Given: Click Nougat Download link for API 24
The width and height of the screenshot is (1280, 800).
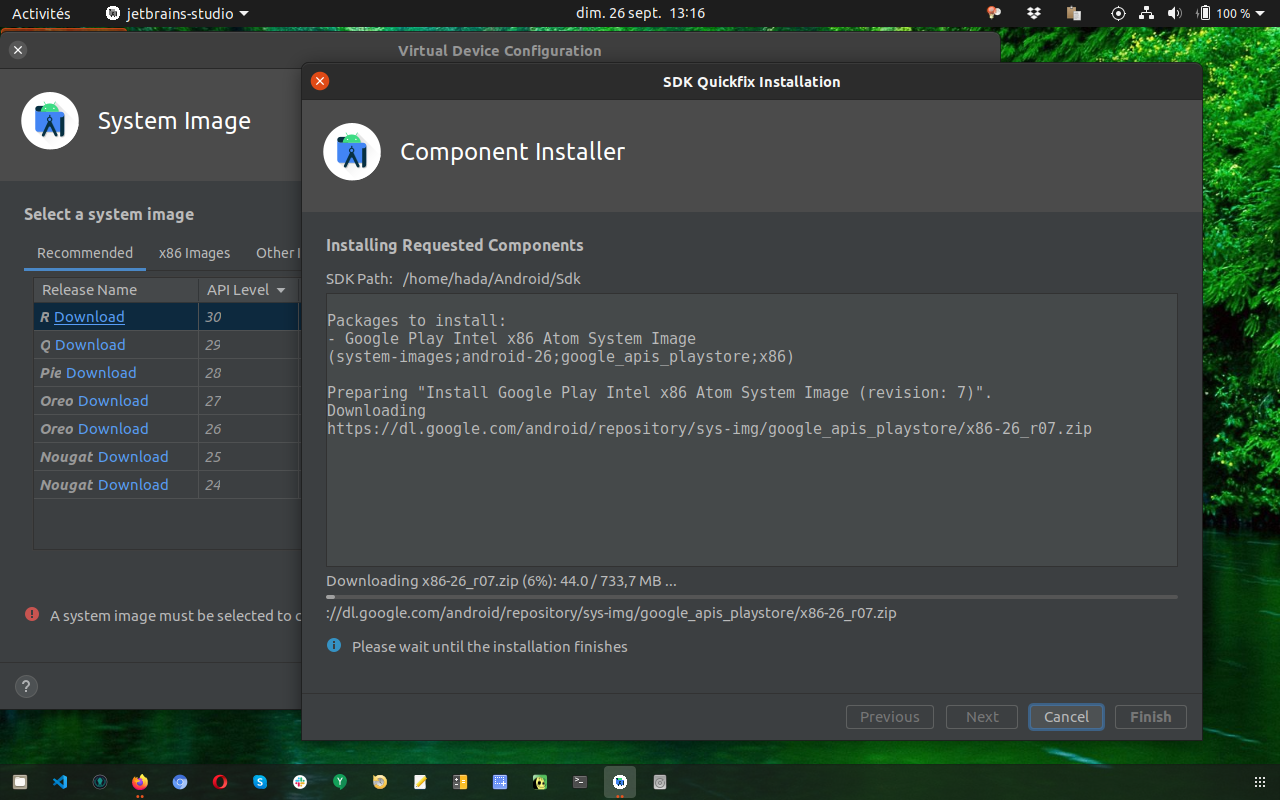Looking at the screenshot, I should click(133, 485).
